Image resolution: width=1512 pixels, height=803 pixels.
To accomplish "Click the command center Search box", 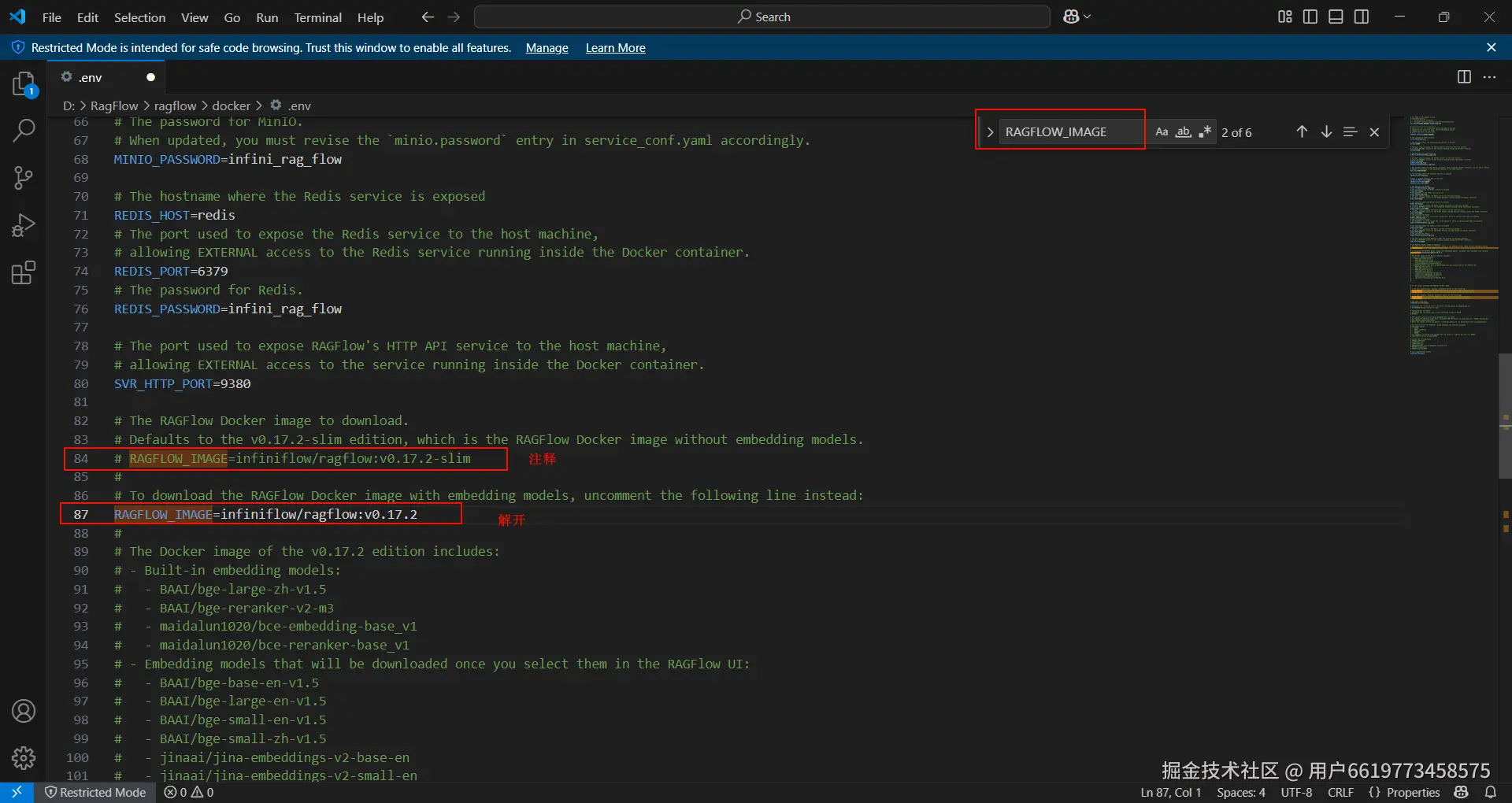I will [x=762, y=17].
